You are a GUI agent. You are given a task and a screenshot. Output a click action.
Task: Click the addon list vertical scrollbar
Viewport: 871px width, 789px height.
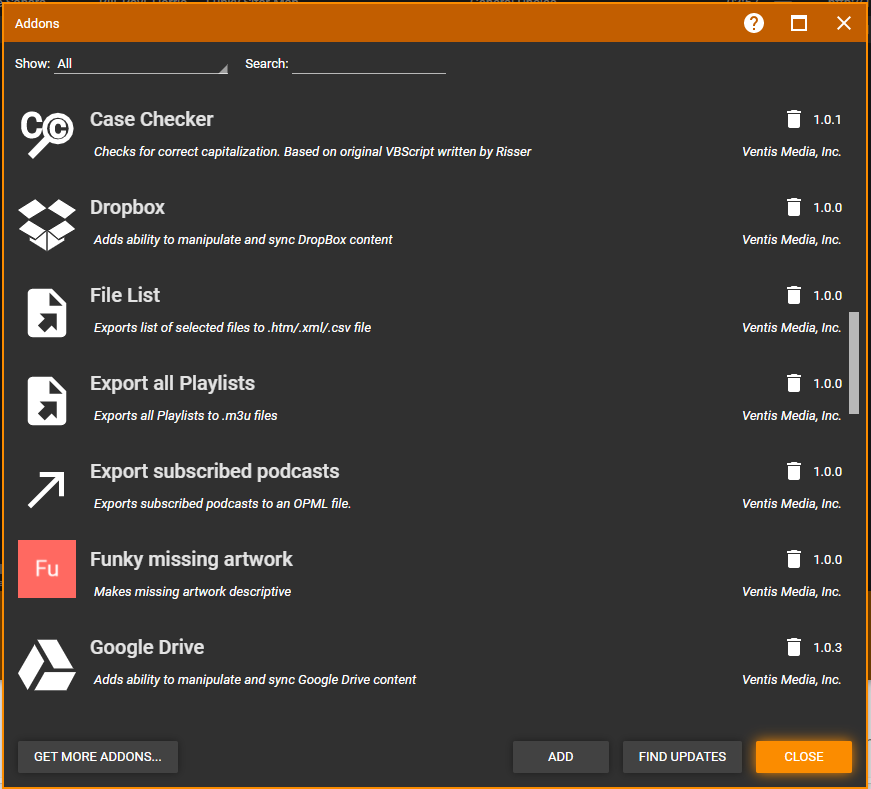(853, 362)
